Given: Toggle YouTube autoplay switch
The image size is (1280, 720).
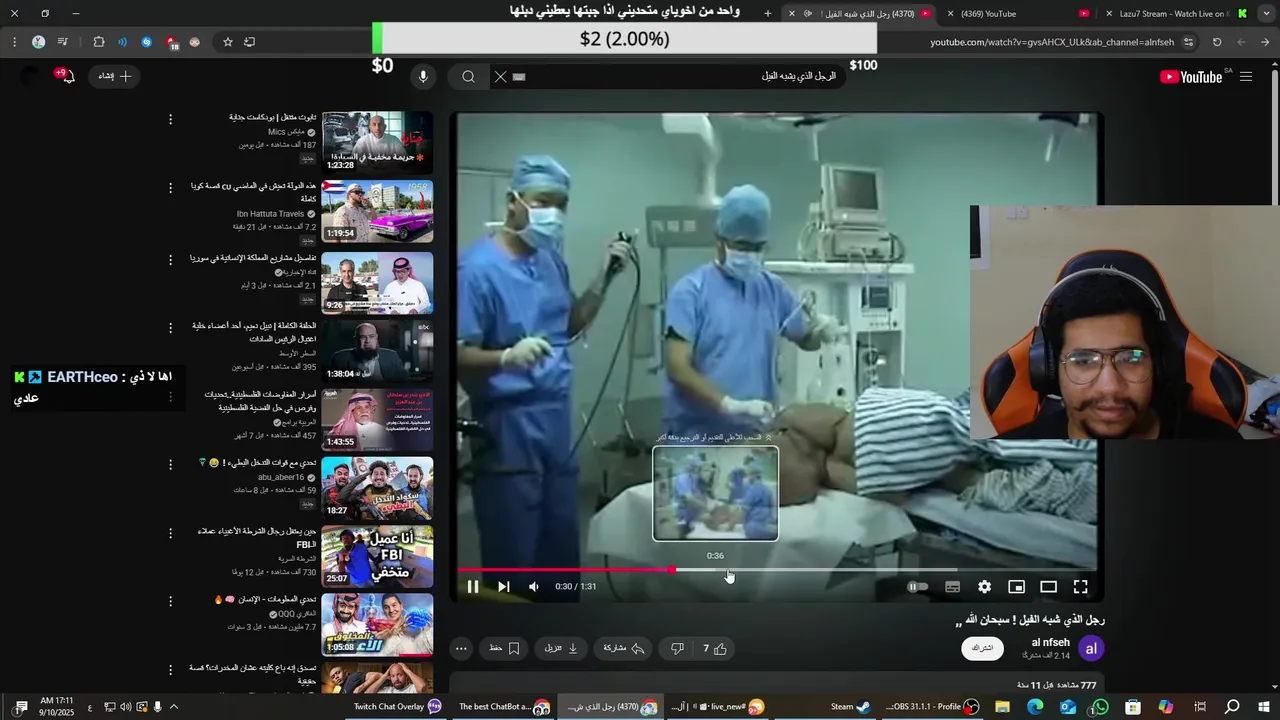Looking at the screenshot, I should (917, 587).
